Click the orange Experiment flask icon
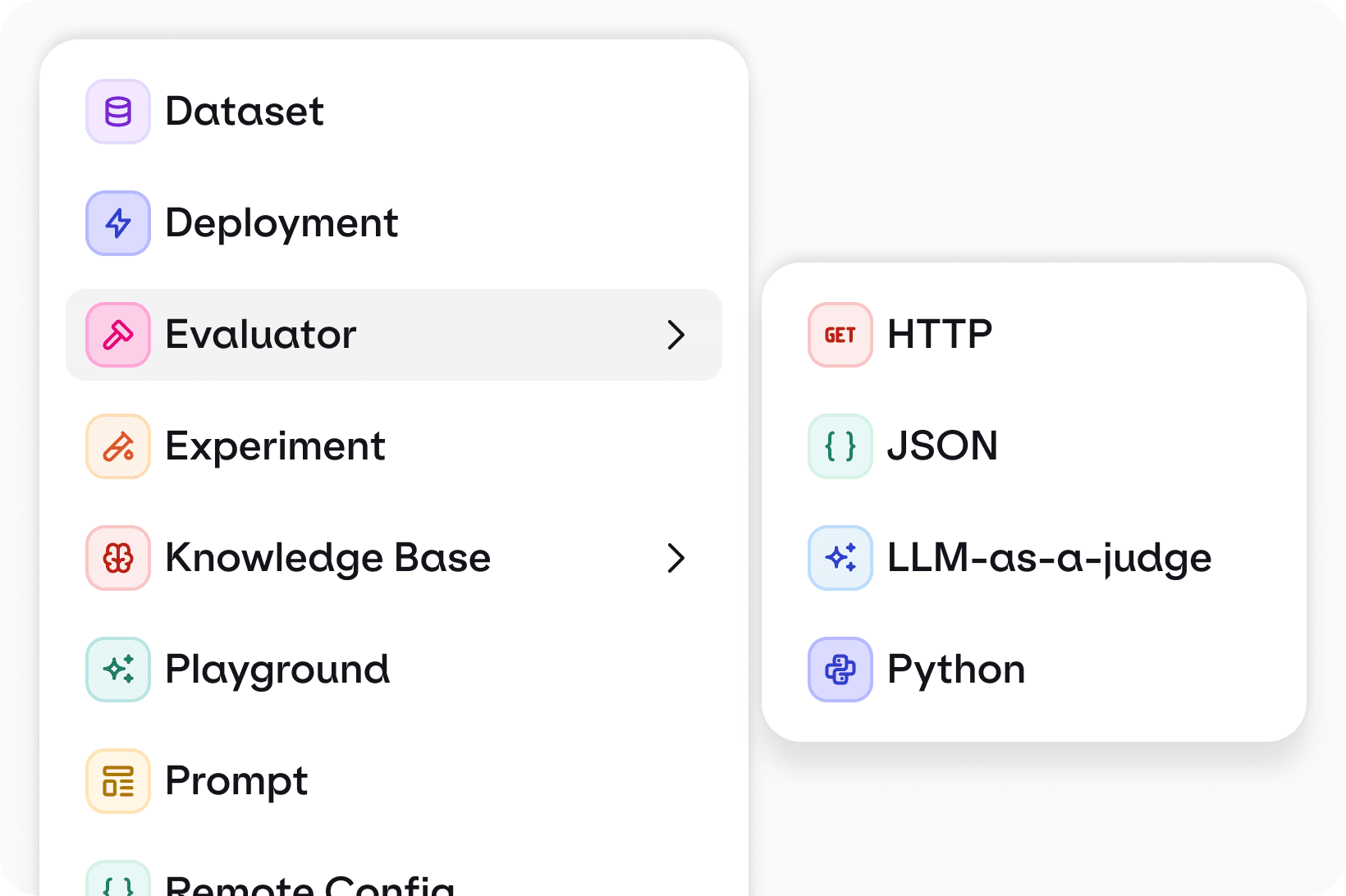This screenshot has width=1346, height=896. 118,446
